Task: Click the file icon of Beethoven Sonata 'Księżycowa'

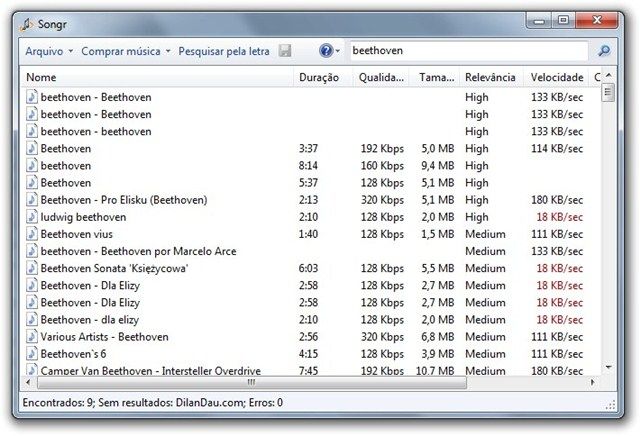Action: 32,268
